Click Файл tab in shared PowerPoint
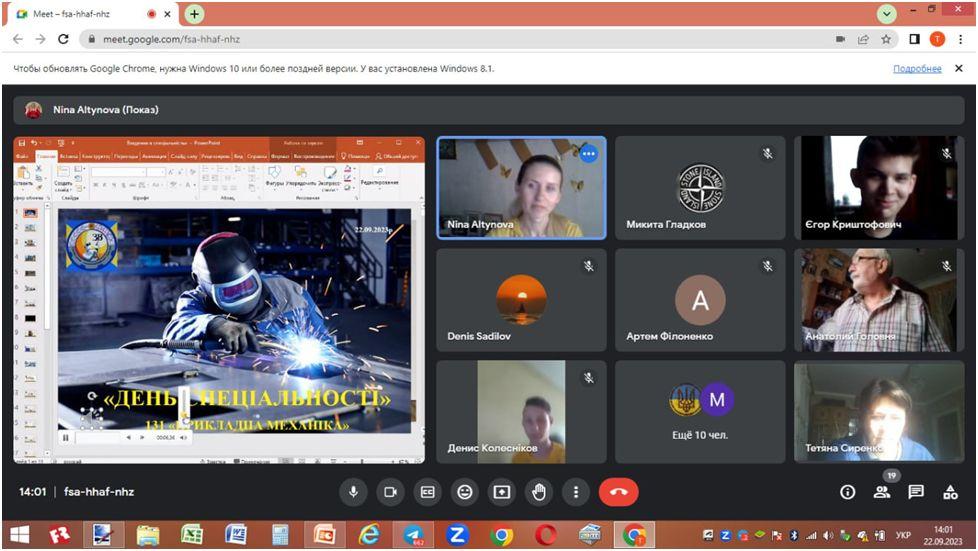This screenshot has width=978, height=551. (x=22, y=156)
